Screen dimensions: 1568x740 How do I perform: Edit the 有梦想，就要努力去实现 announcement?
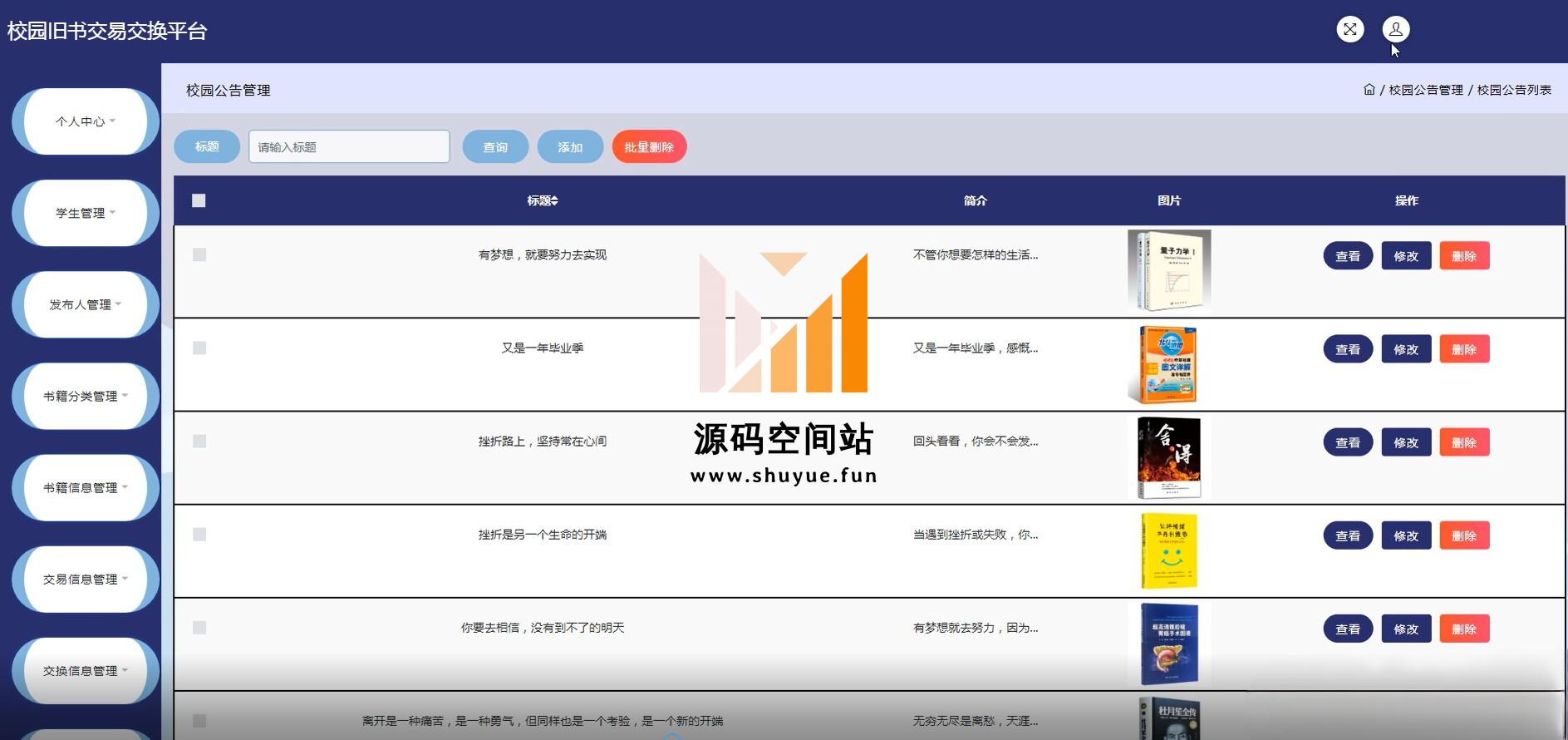click(1406, 256)
